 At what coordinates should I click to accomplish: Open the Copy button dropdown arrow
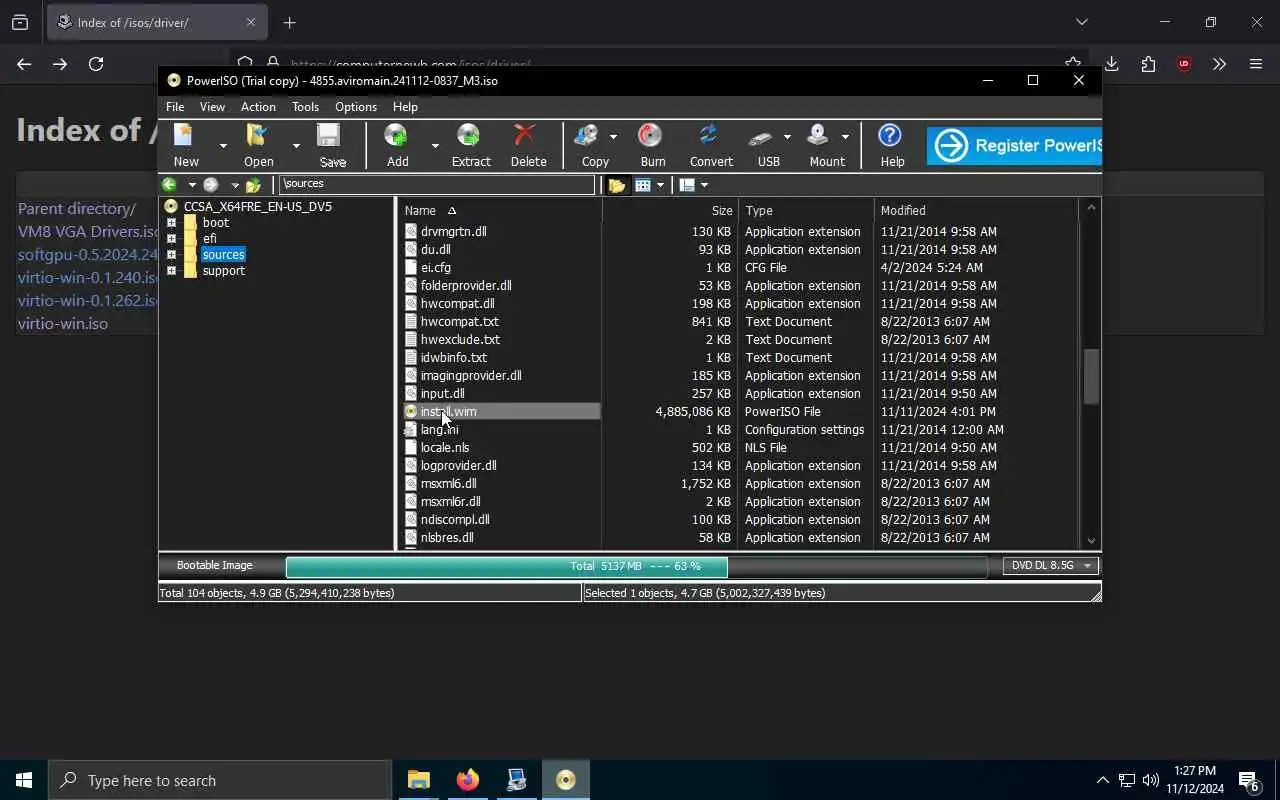(613, 137)
